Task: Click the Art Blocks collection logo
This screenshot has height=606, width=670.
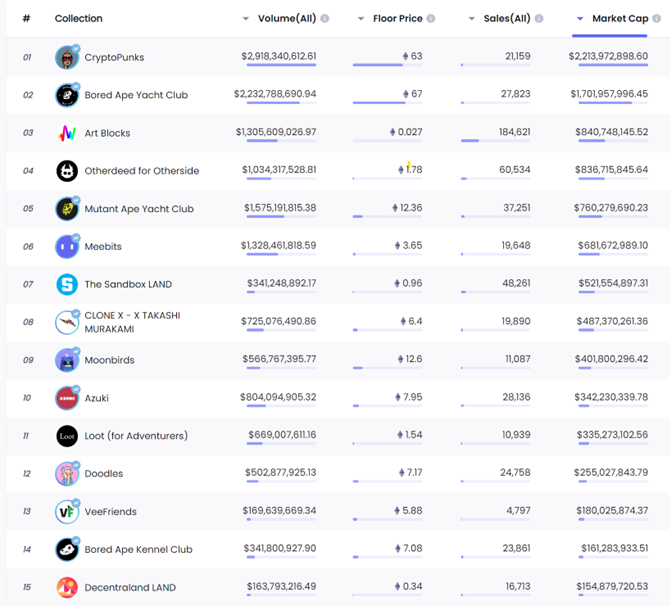Action: click(67, 133)
